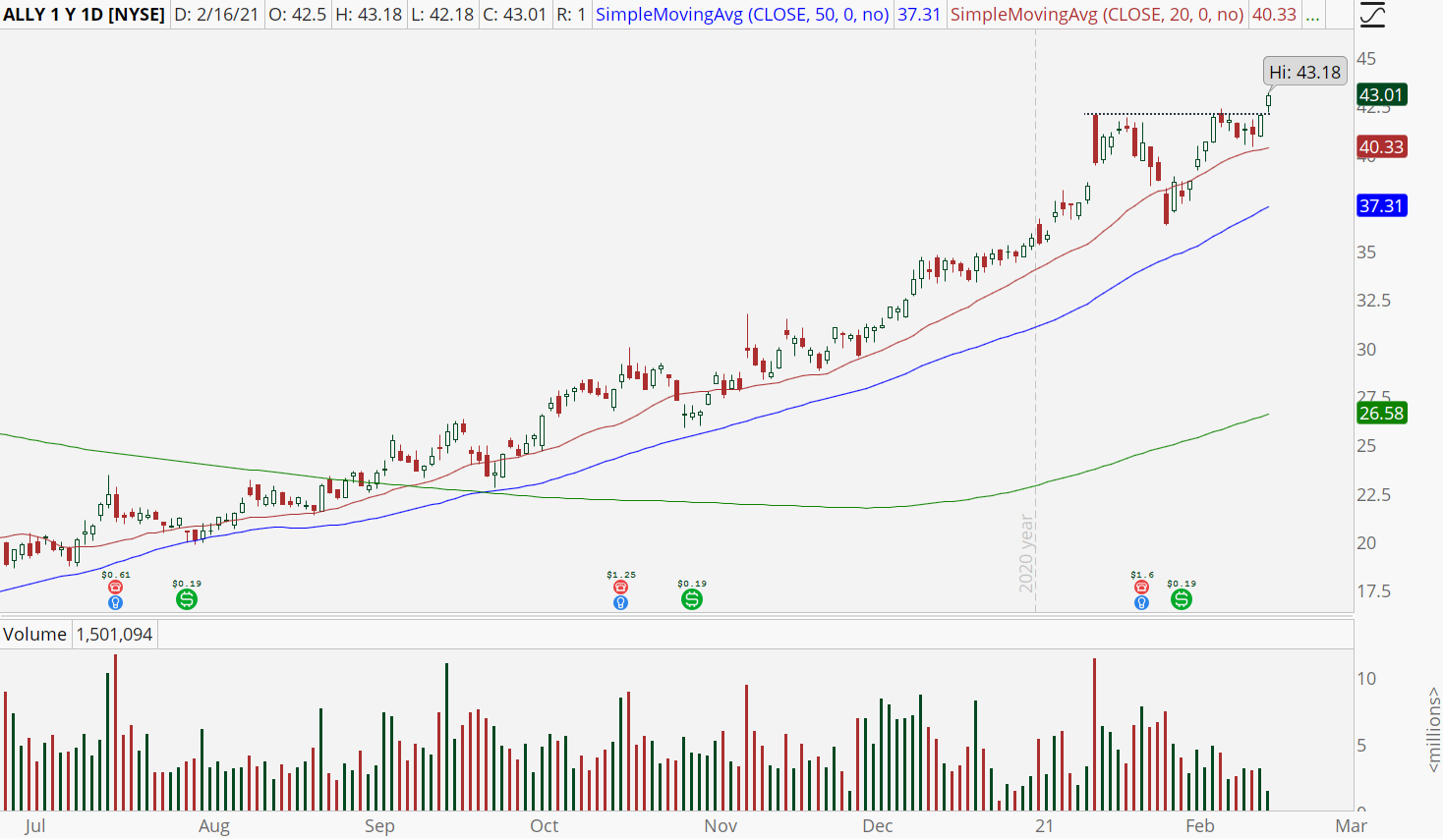Screen dimensions: 1443x840
Task: Click the 'R: 1' range value
Action: [x=571, y=15]
